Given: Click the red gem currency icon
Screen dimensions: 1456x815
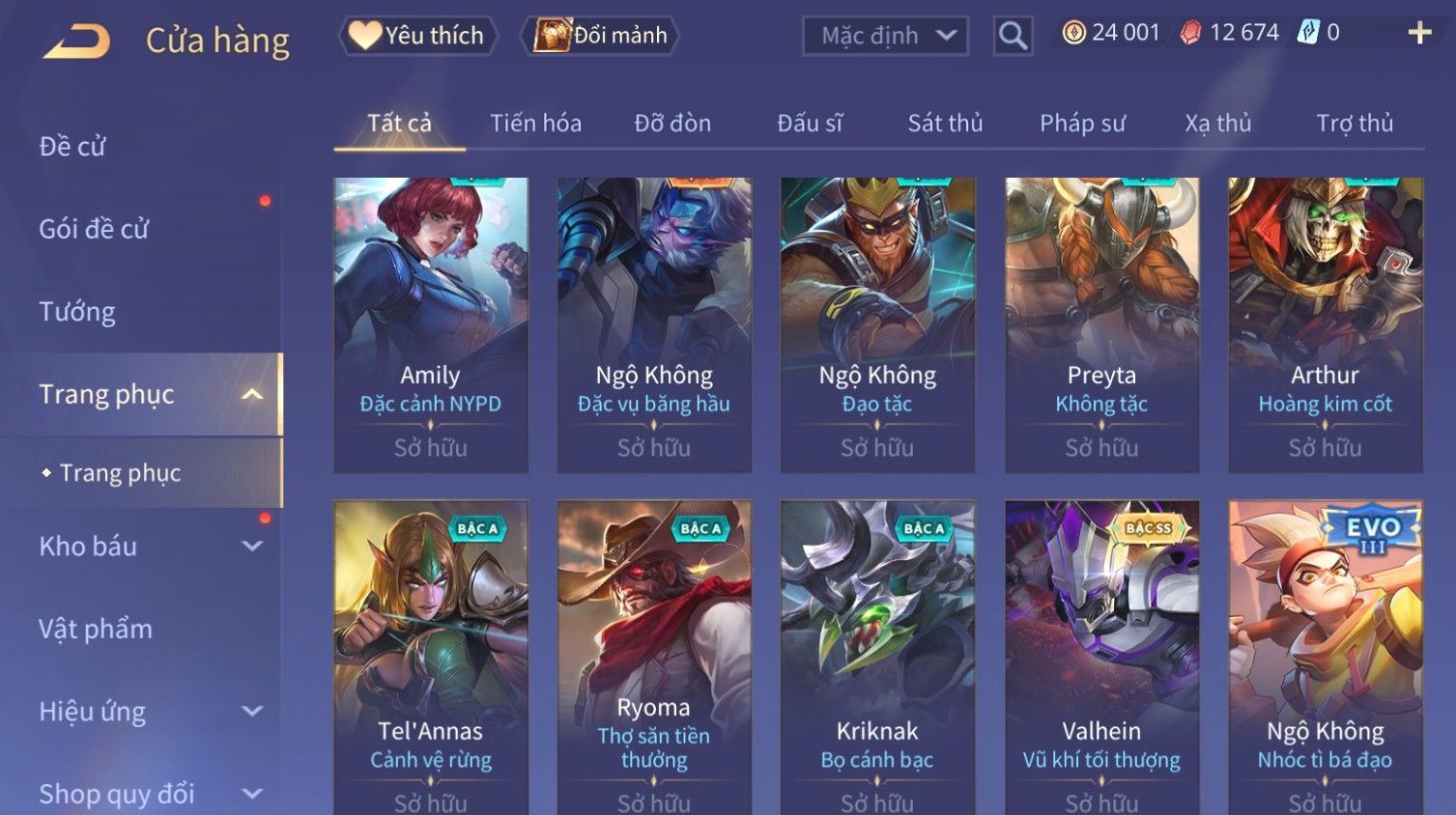Looking at the screenshot, I should point(1190,33).
